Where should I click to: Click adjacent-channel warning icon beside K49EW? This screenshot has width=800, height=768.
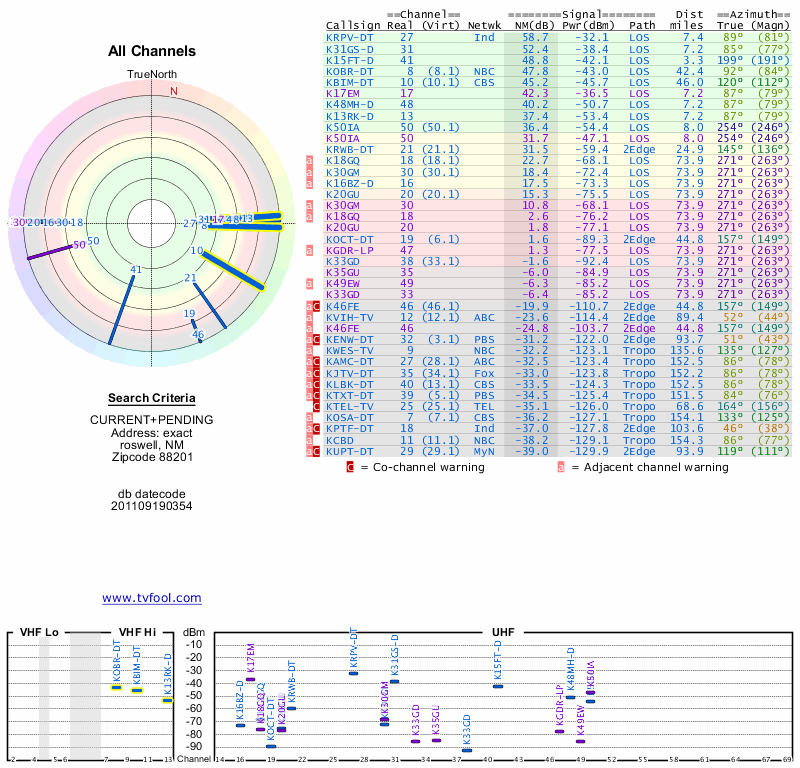(x=309, y=283)
